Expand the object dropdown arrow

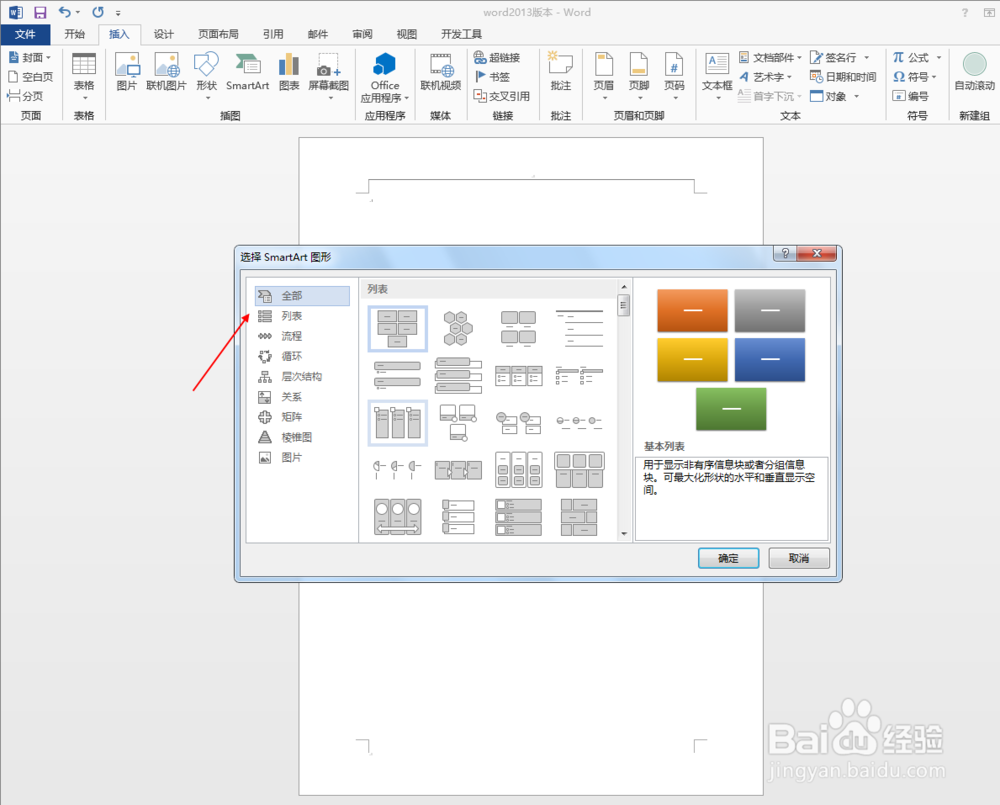click(857, 96)
